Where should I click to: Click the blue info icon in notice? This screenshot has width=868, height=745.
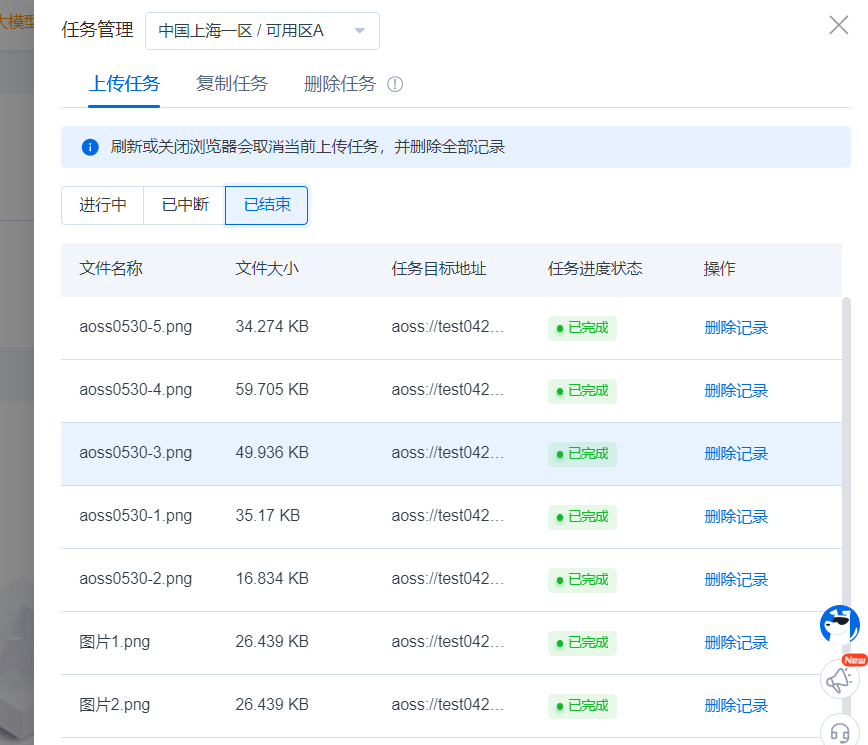click(x=90, y=147)
